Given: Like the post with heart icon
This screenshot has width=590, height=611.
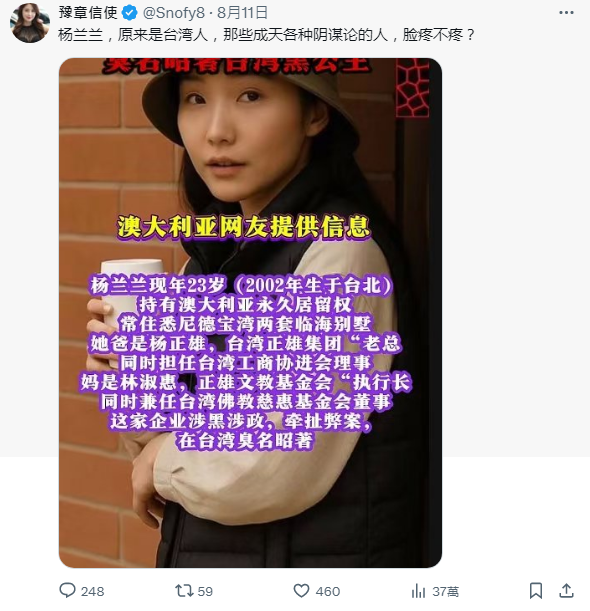Looking at the screenshot, I should (x=301, y=591).
